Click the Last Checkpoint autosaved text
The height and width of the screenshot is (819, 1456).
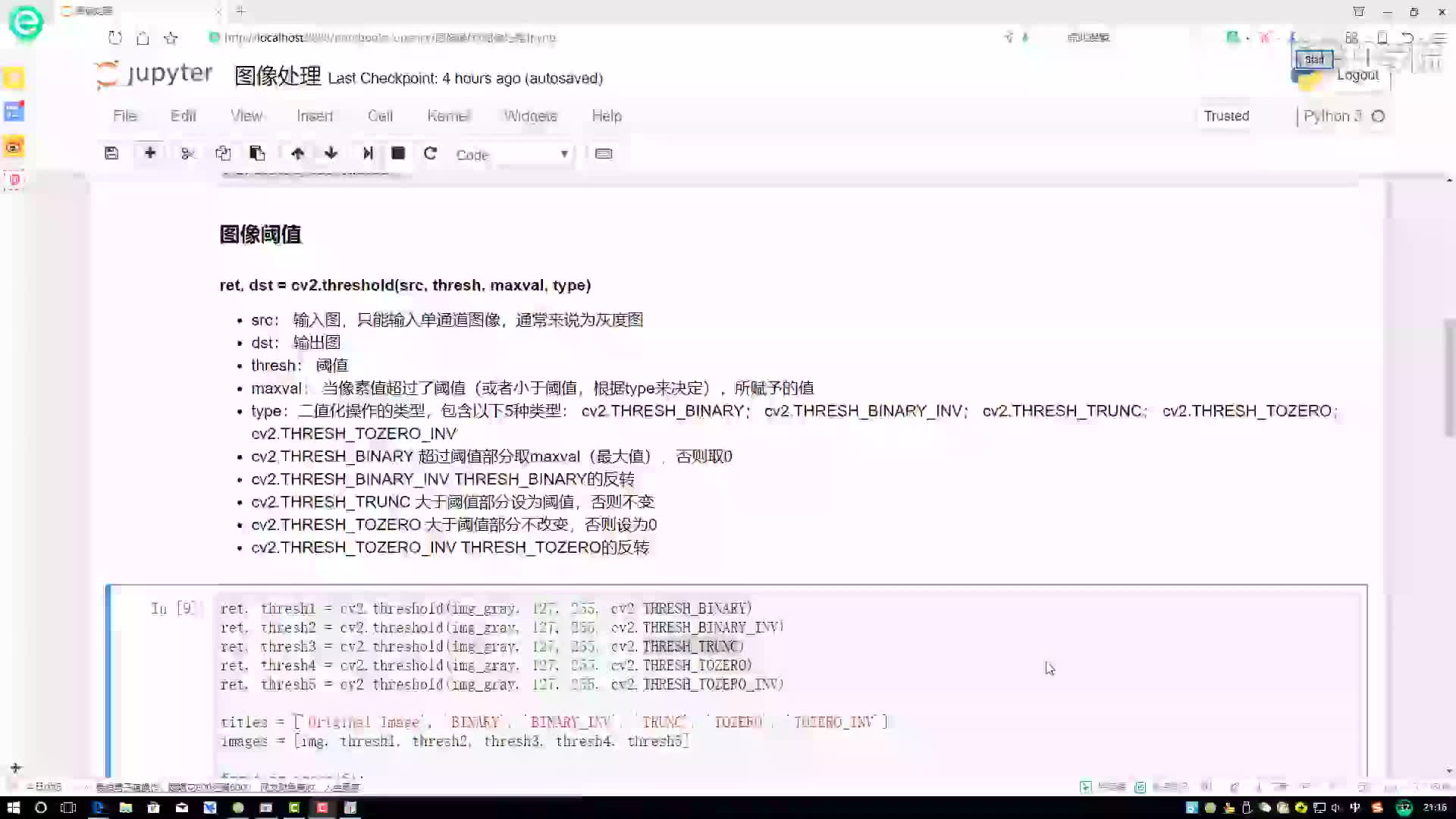pos(466,79)
